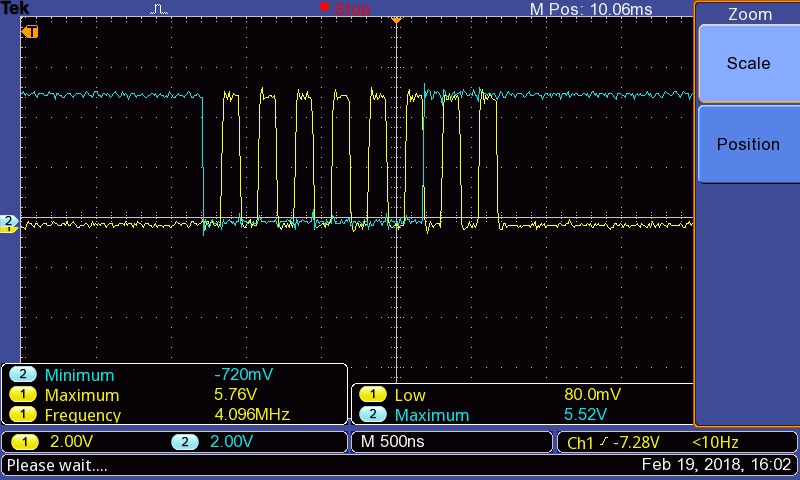This screenshot has width=800, height=480.
Task: Click the date and time readout
Action: coord(716,465)
